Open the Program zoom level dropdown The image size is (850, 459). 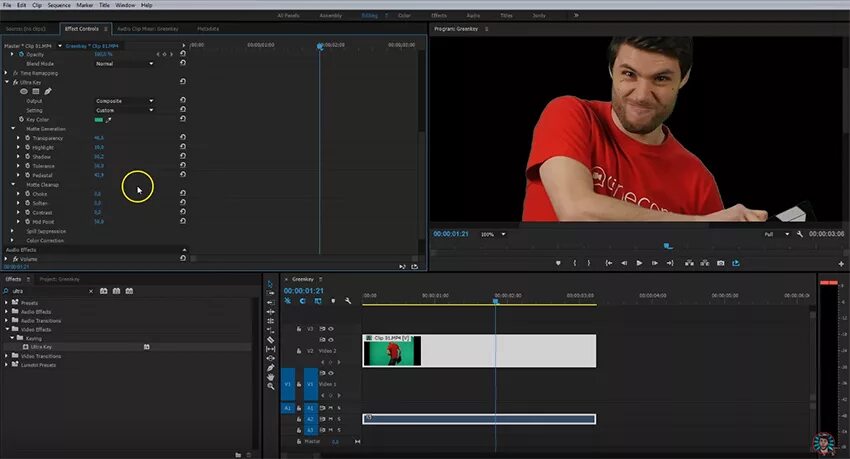[x=493, y=234]
